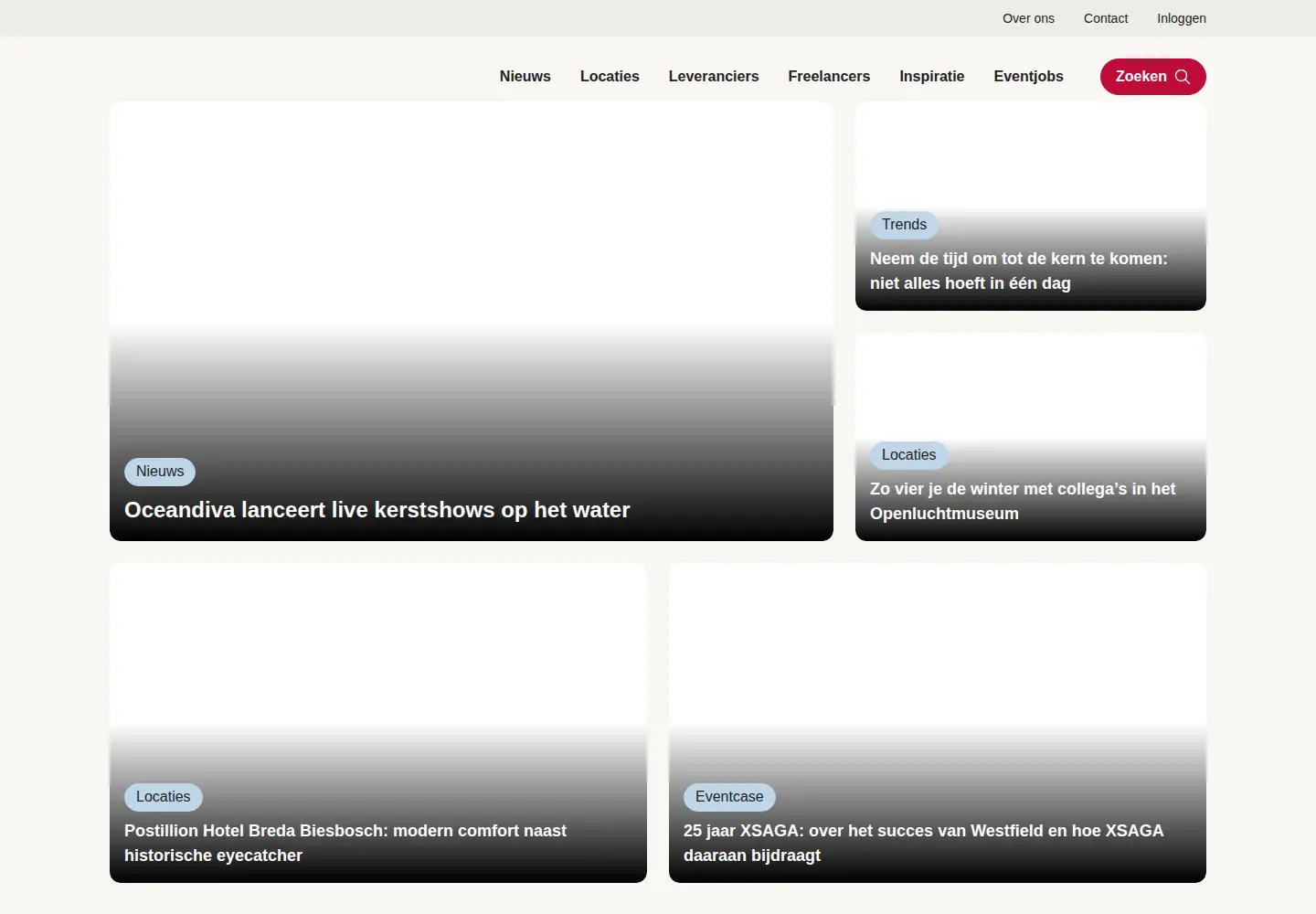Viewport: 1316px width, 914px height.
Task: Open the Postillion Hotel Breda Biesbosch article
Action: point(345,843)
